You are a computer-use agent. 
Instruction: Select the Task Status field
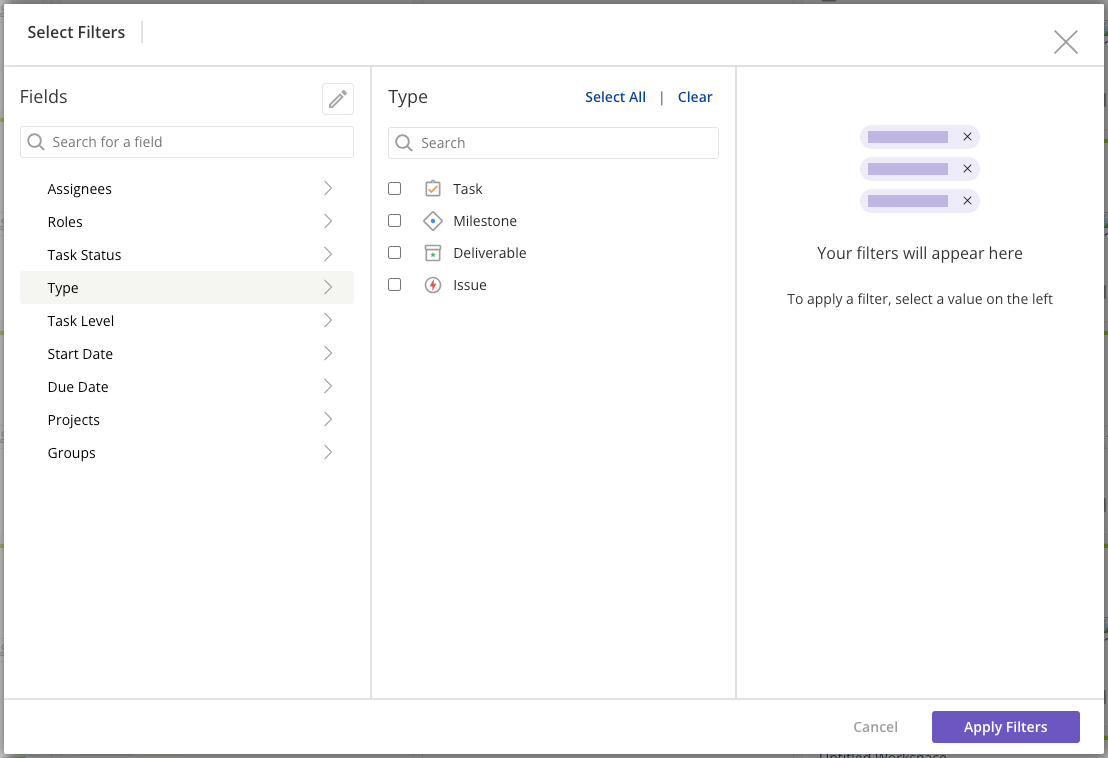pos(187,254)
